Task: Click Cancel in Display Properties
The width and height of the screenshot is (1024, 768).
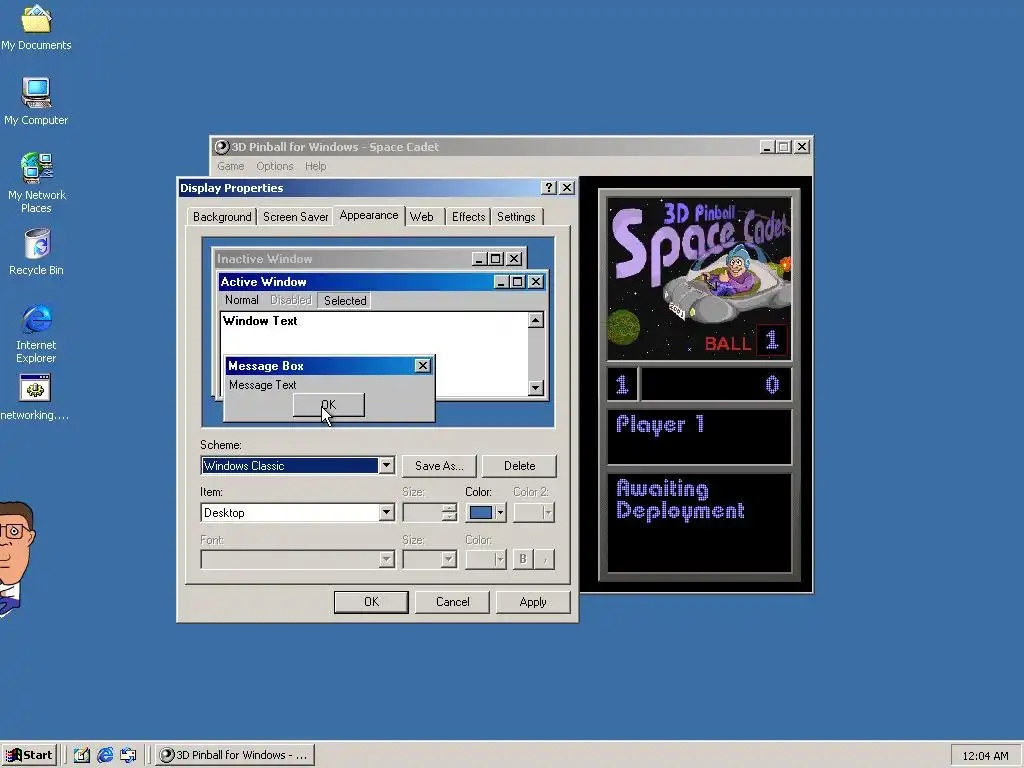Action: (x=452, y=602)
